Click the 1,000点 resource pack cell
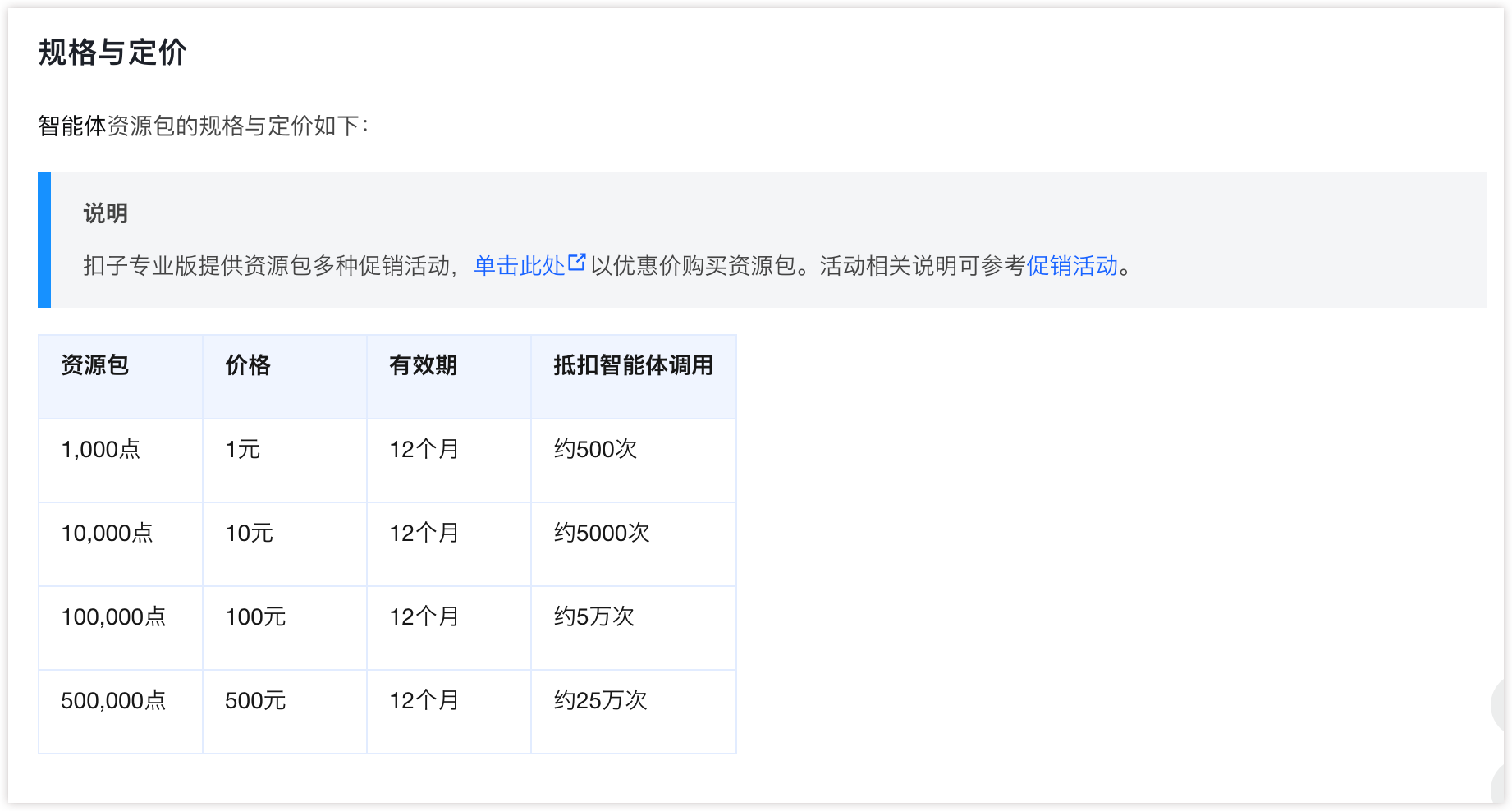 [101, 450]
